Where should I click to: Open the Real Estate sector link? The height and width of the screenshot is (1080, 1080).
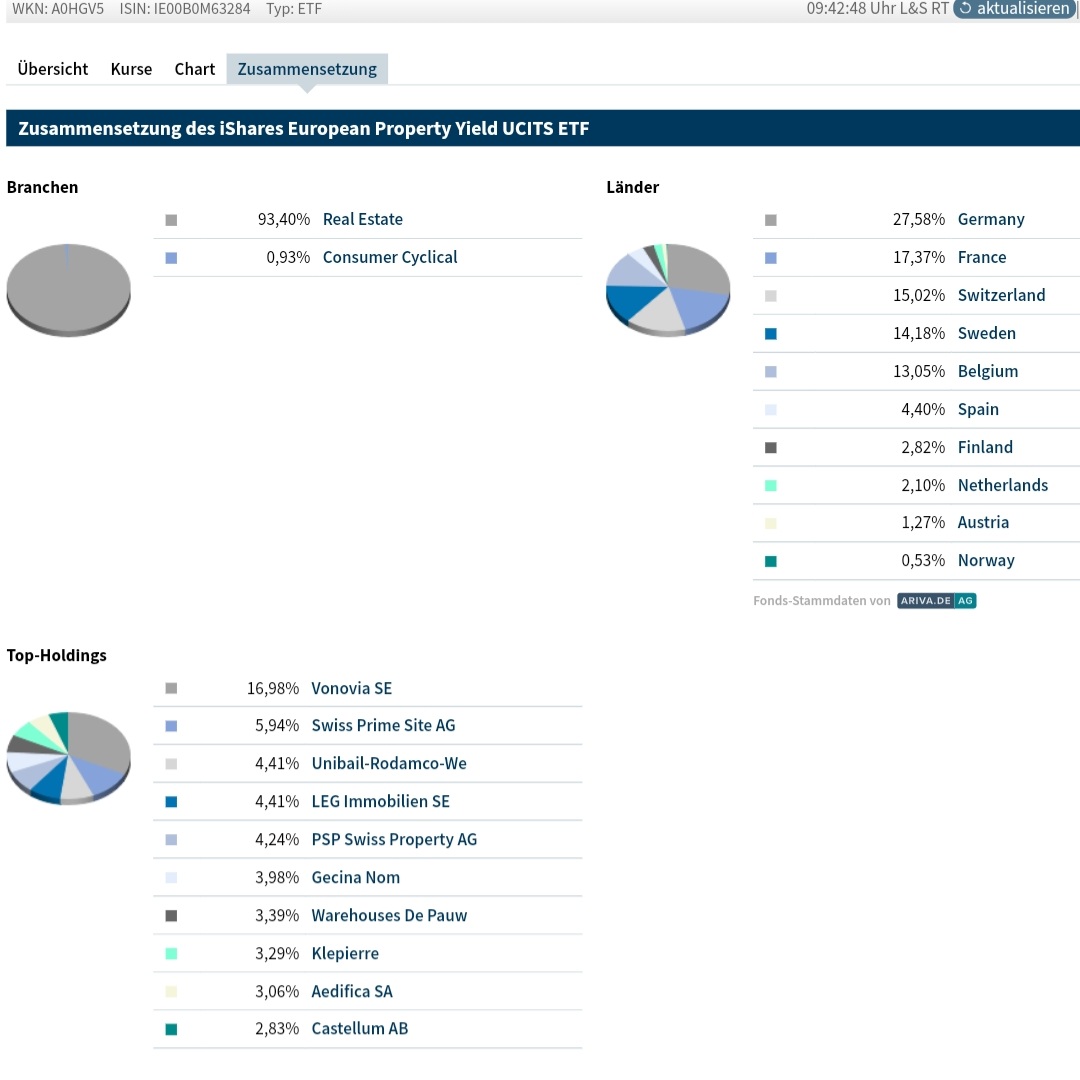click(x=363, y=219)
